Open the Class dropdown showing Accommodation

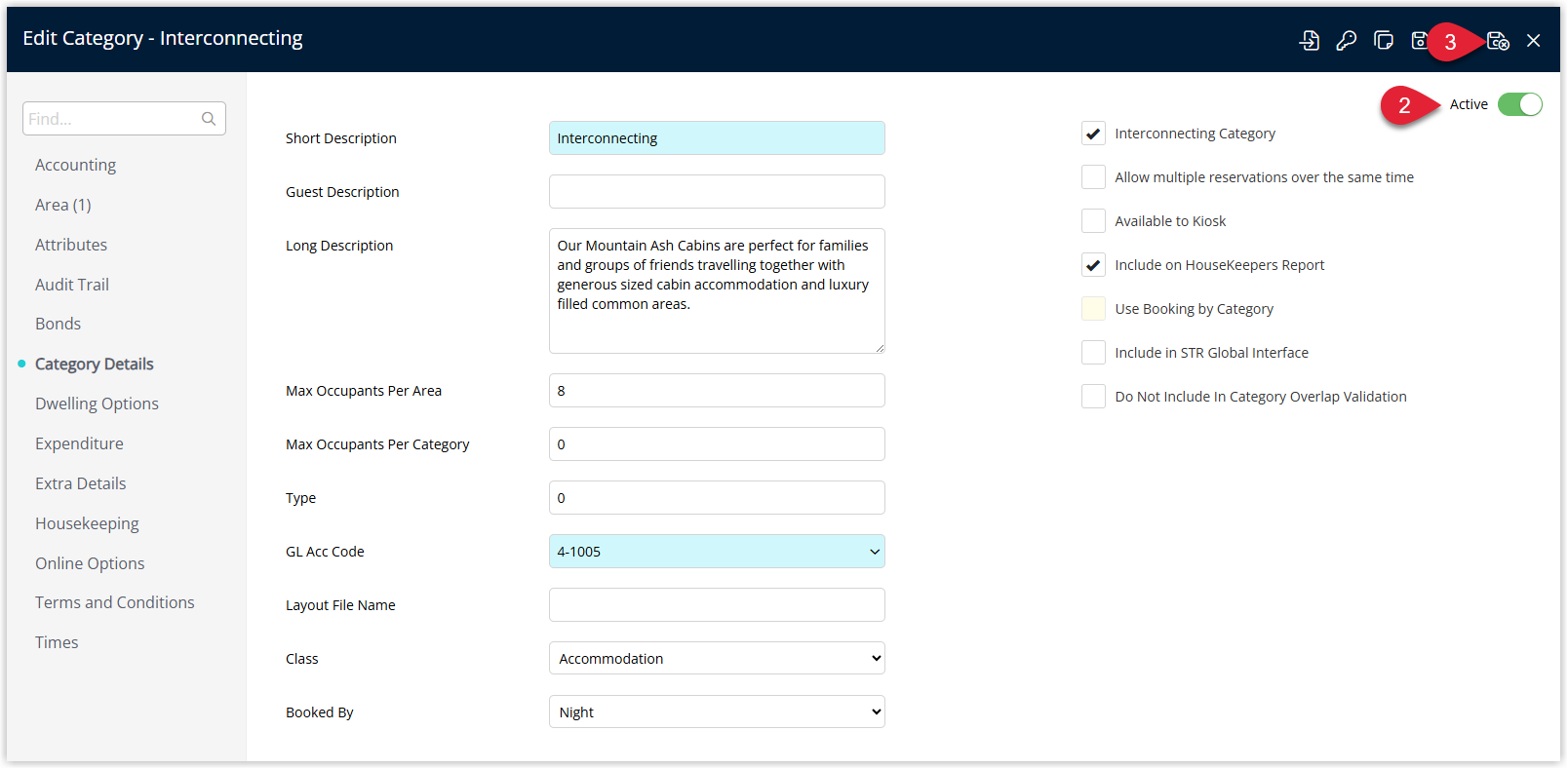717,659
